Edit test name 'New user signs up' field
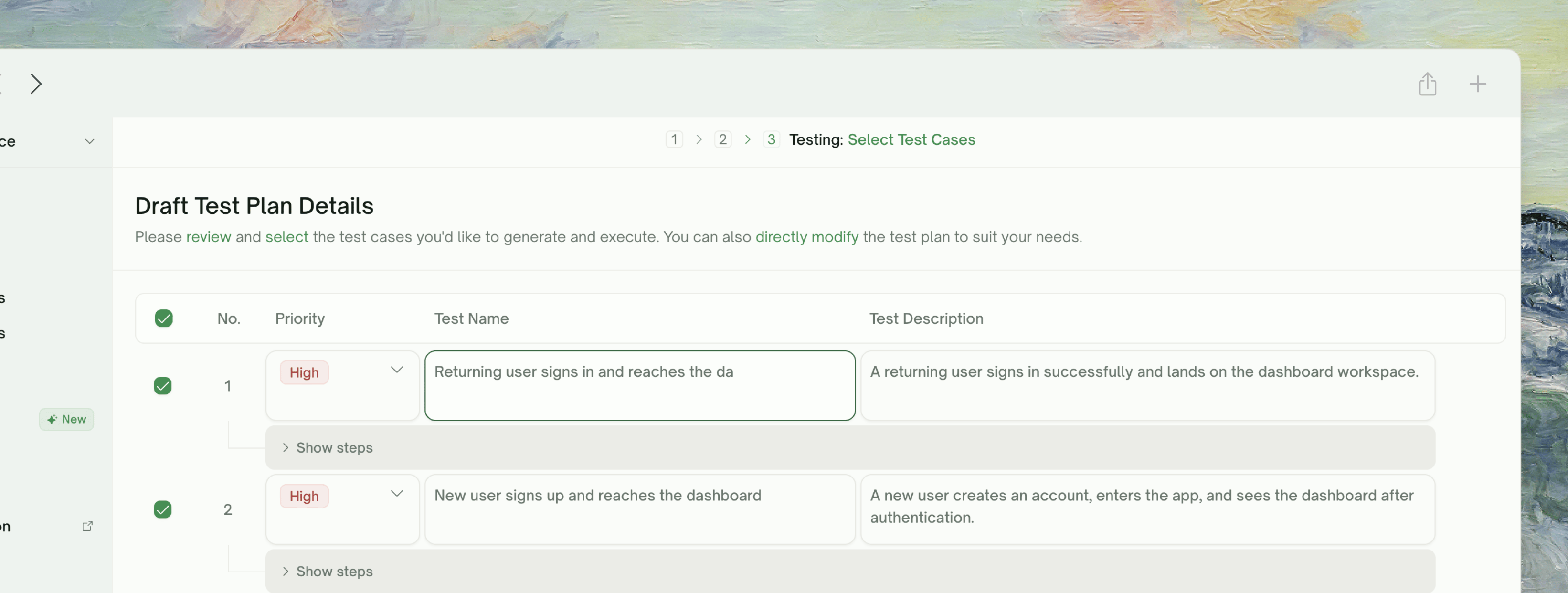This screenshot has height=593, width=1568. (640, 509)
